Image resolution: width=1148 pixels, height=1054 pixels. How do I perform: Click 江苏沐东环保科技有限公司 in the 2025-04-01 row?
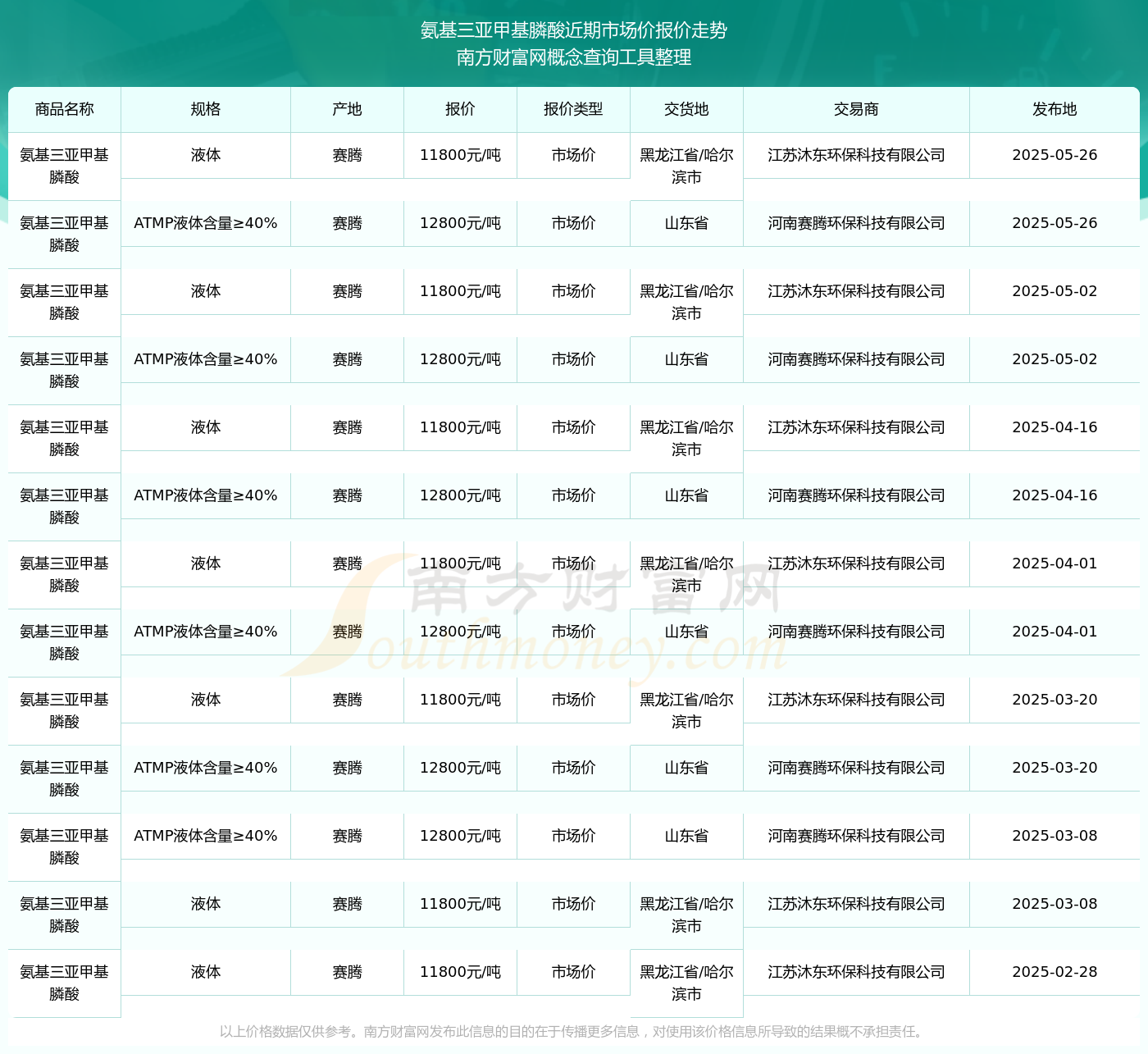tap(856, 564)
